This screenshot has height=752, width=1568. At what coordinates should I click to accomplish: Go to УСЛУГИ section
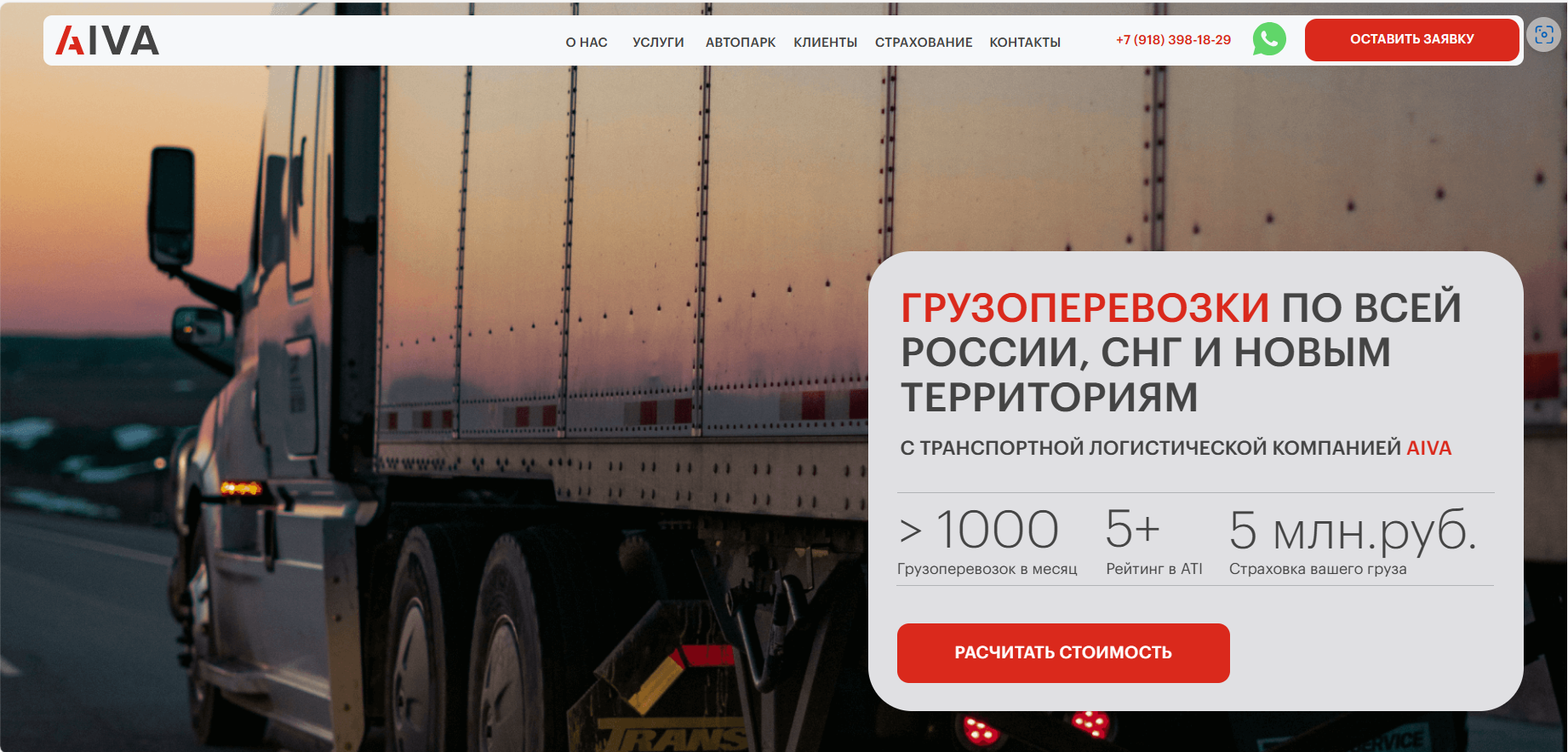pos(658,43)
